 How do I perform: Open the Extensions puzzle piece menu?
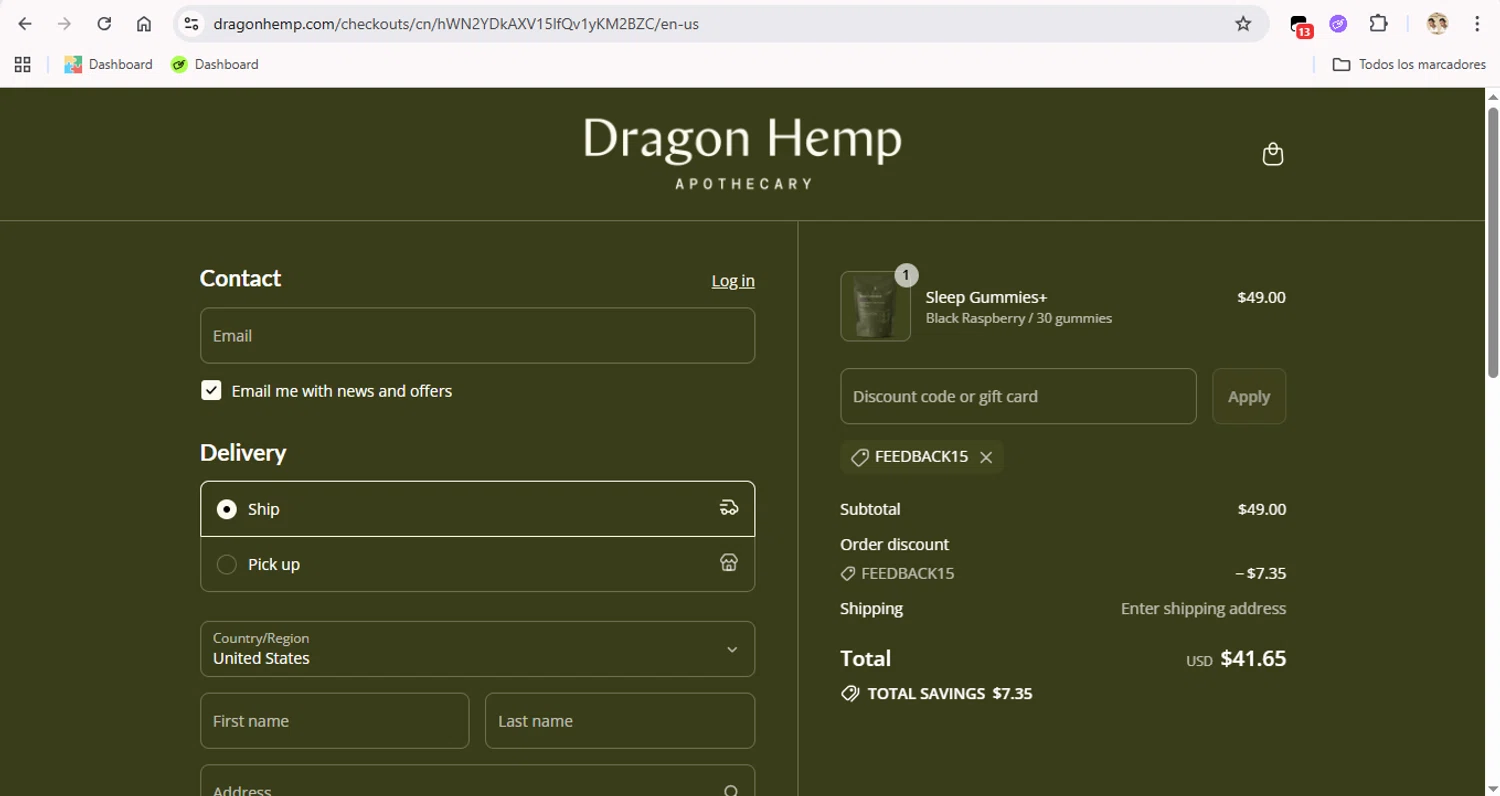(1378, 24)
